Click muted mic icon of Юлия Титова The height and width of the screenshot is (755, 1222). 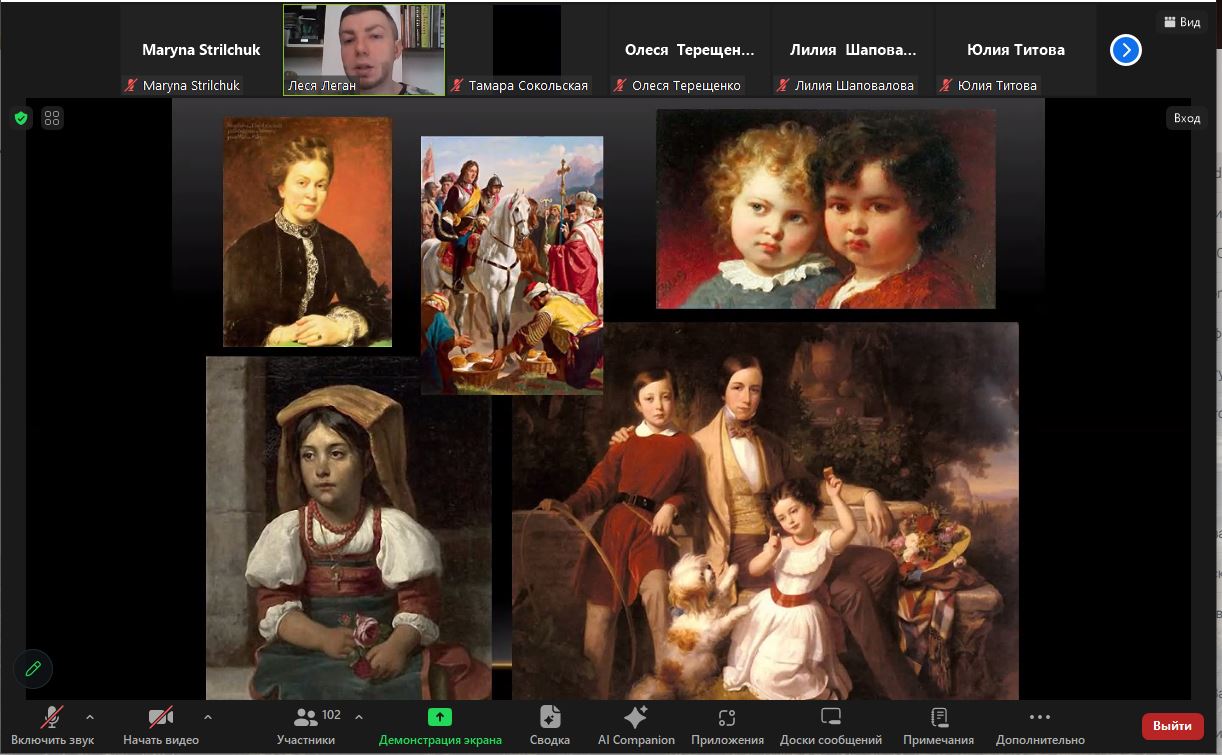click(x=946, y=86)
